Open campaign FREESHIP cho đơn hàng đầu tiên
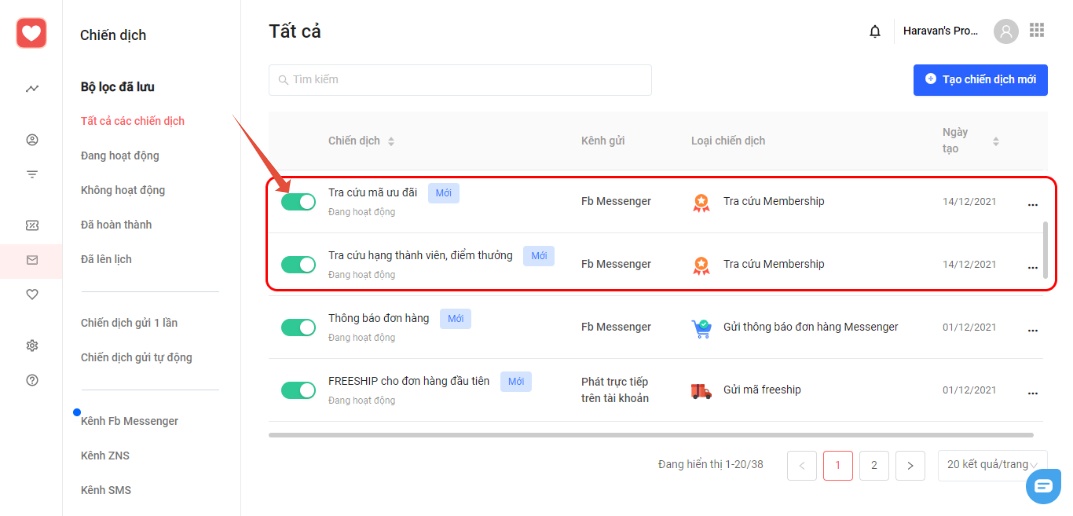 click(409, 381)
